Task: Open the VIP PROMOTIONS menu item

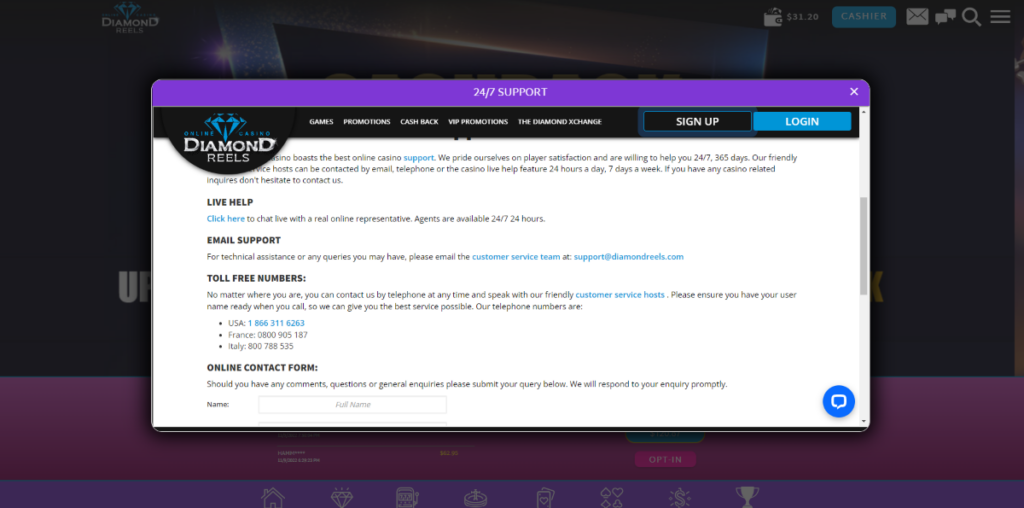Action: 478,121
